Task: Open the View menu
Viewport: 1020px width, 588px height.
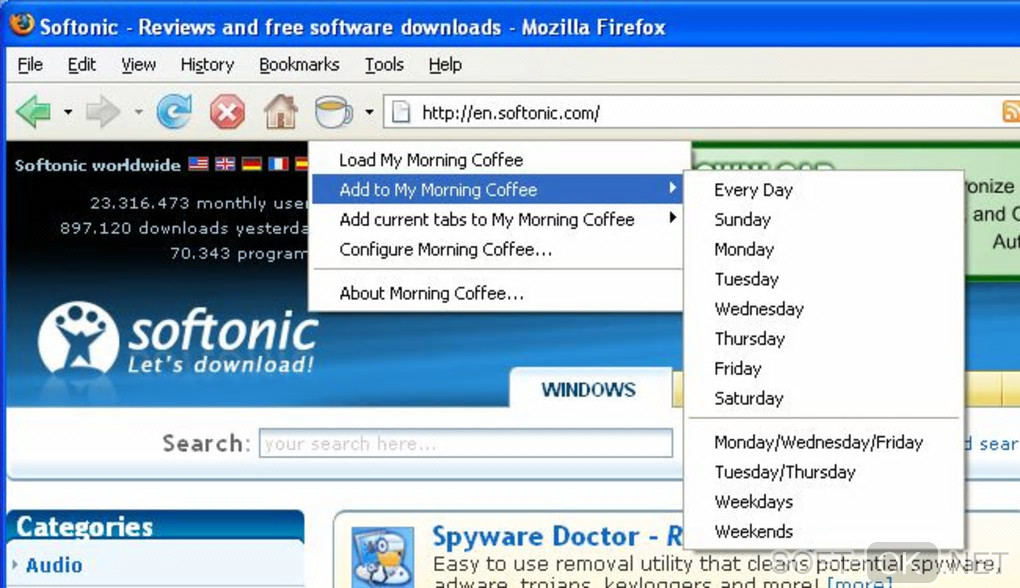Action: (139, 64)
